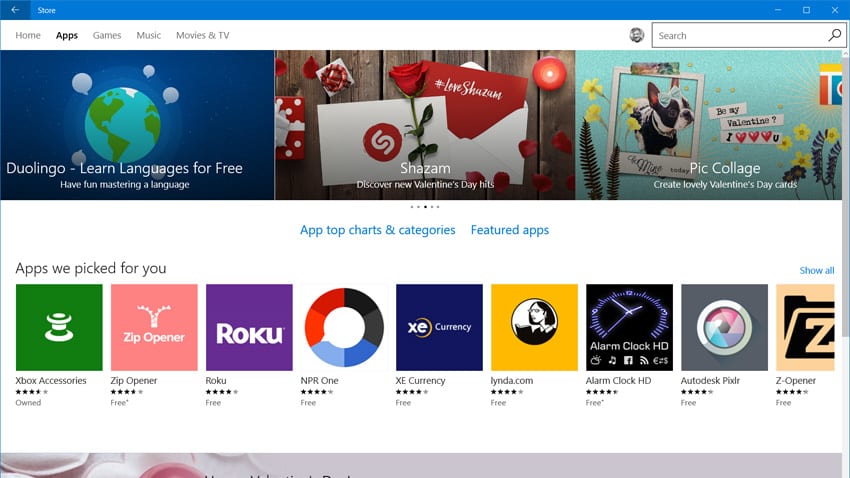Click the Autodesk Pixlr title text
This screenshot has height=478, width=850.
pos(710,380)
